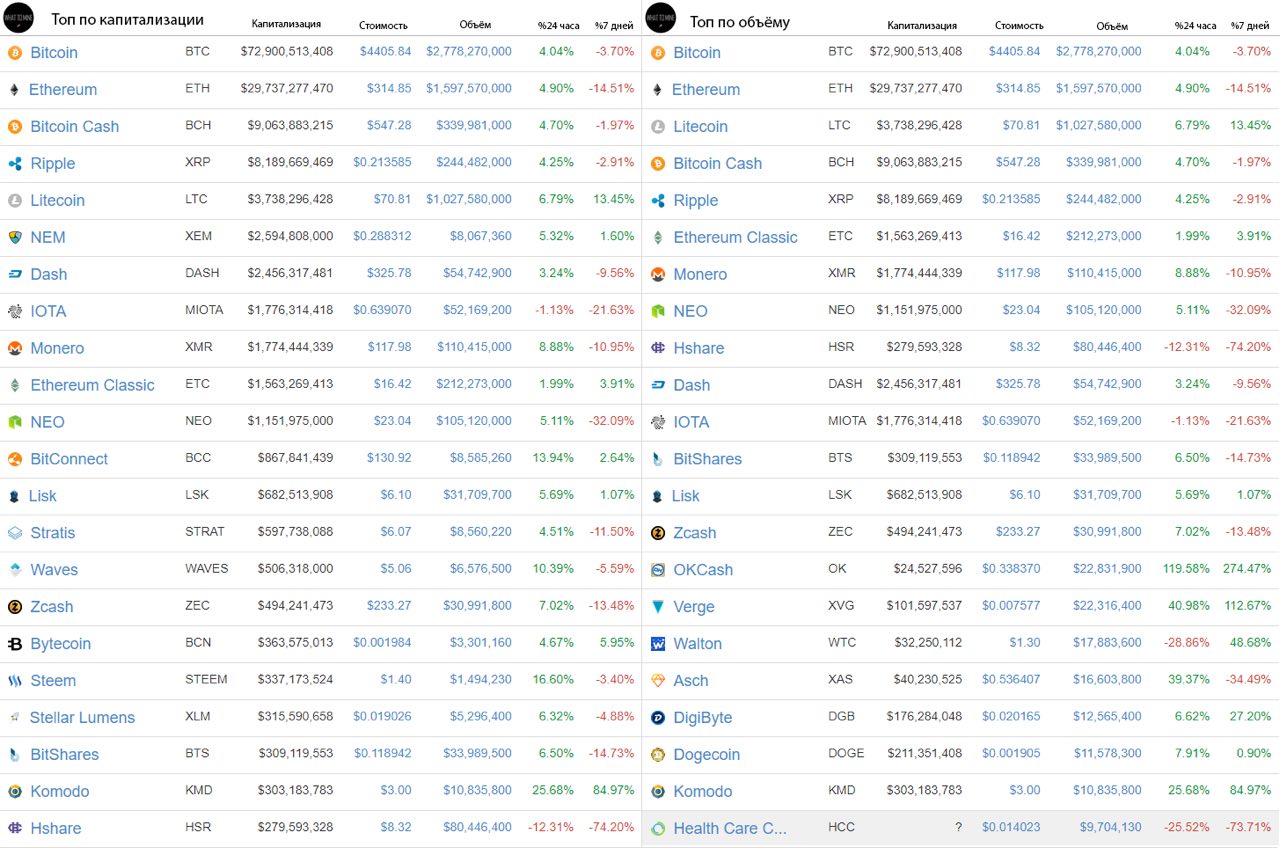1280x848 pixels.
Task: Click the Asch coin icon
Action: click(x=658, y=681)
